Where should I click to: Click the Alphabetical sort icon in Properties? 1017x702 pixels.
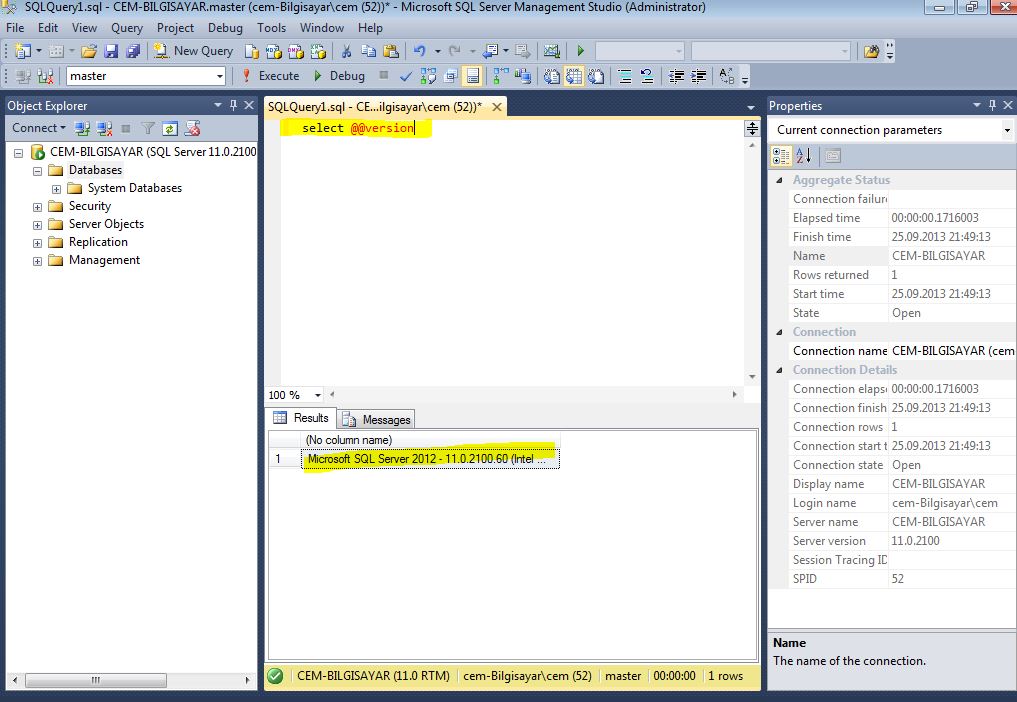tap(804, 156)
